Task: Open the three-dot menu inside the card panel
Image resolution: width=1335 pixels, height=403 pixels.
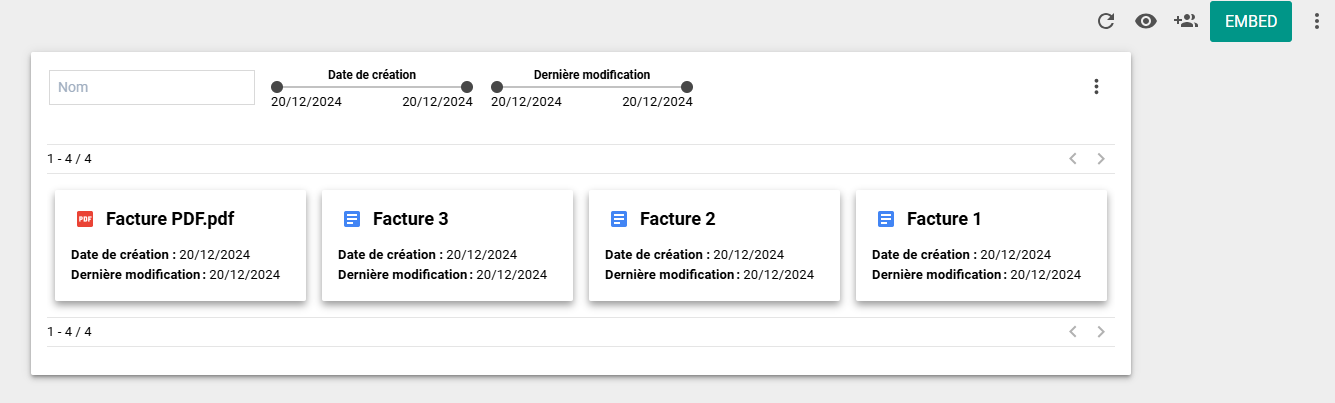Action: click(x=1096, y=87)
